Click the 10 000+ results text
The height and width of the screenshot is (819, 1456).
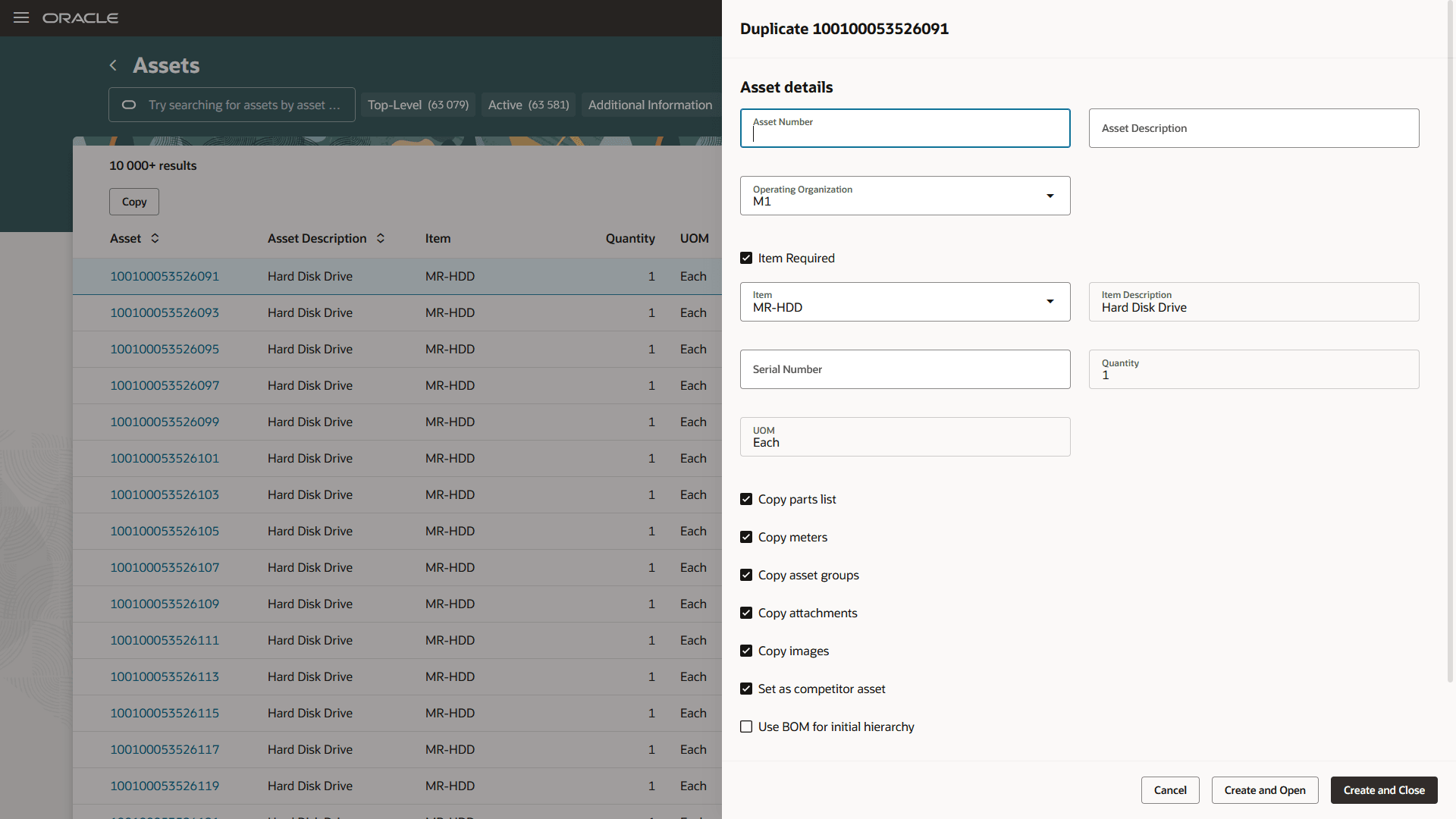[152, 165]
